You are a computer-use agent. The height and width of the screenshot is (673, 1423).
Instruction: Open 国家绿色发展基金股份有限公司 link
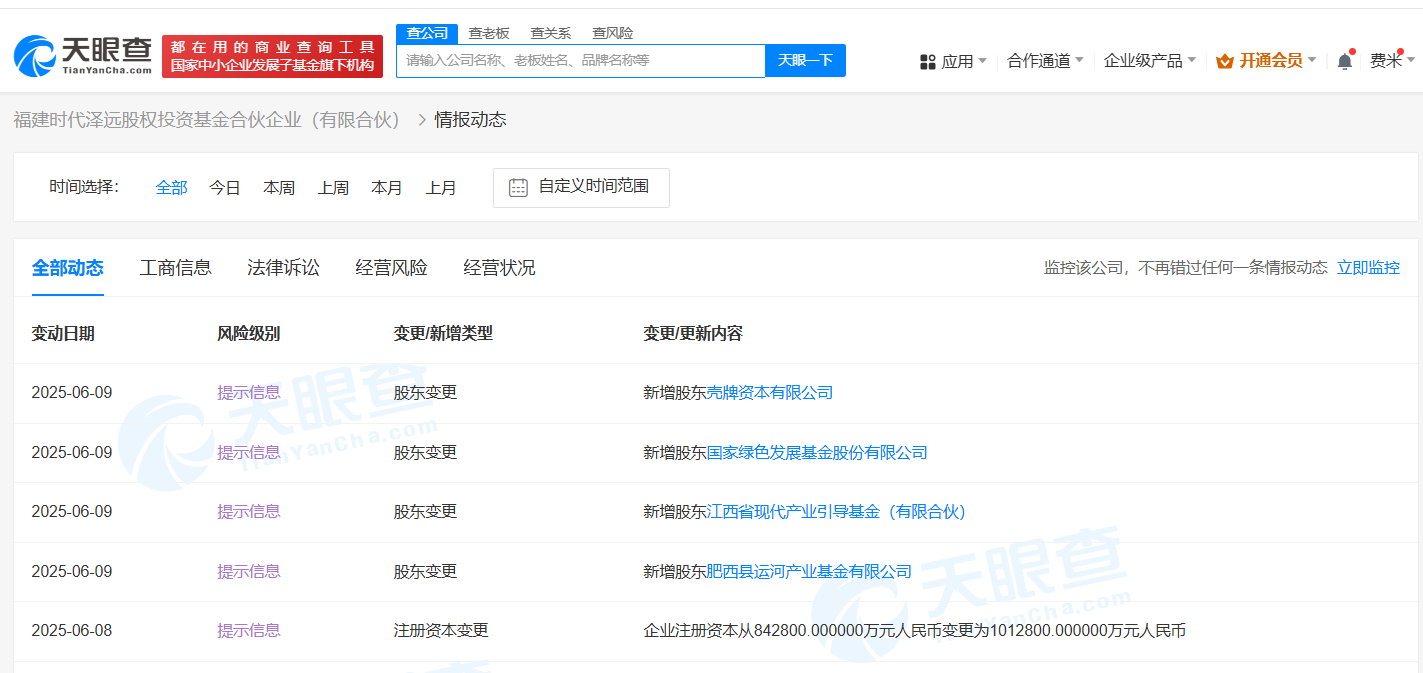pos(817,452)
